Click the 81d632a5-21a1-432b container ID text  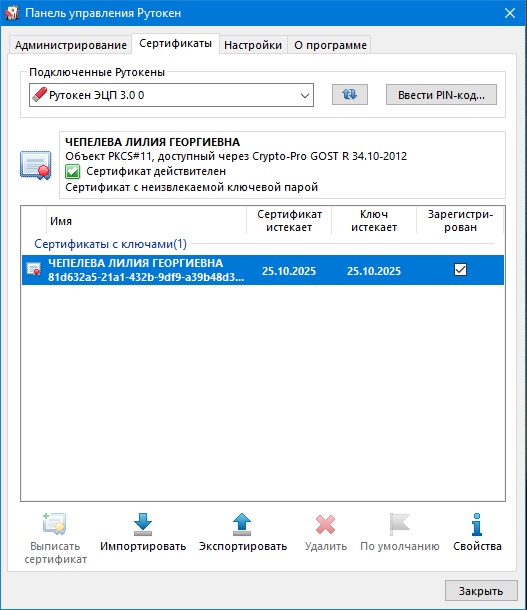pyautogui.click(x=146, y=277)
